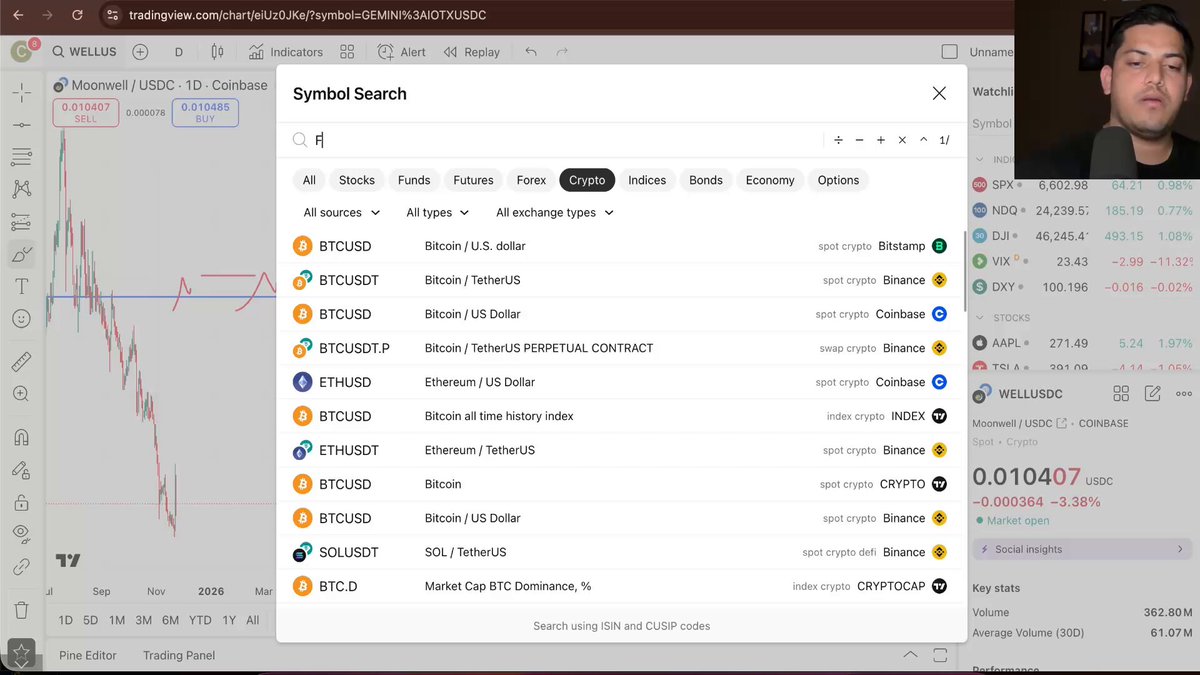Click the link drawings chain icon
Image resolution: width=1200 pixels, height=675 pixels.
(x=21, y=567)
